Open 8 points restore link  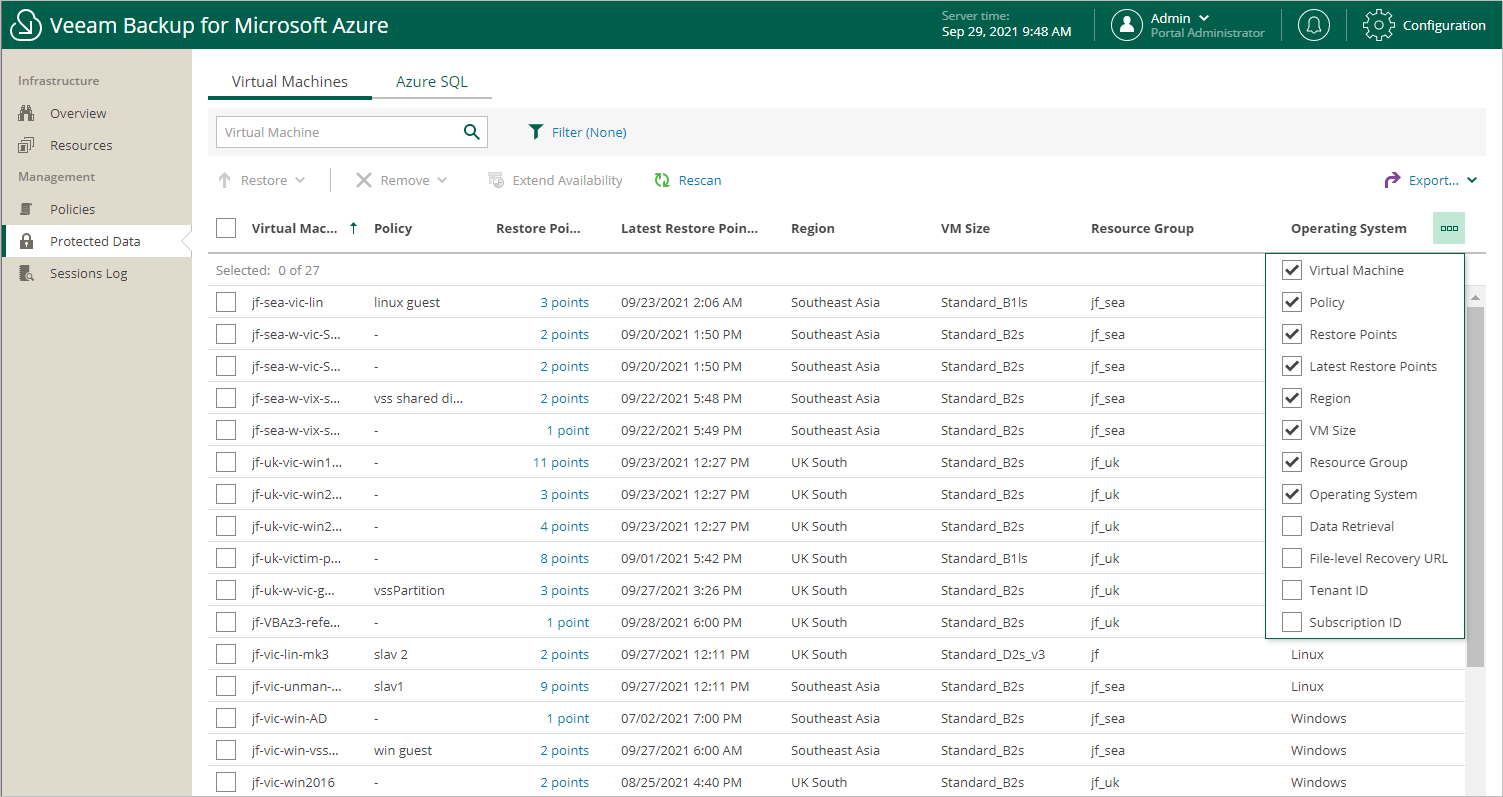pos(565,558)
